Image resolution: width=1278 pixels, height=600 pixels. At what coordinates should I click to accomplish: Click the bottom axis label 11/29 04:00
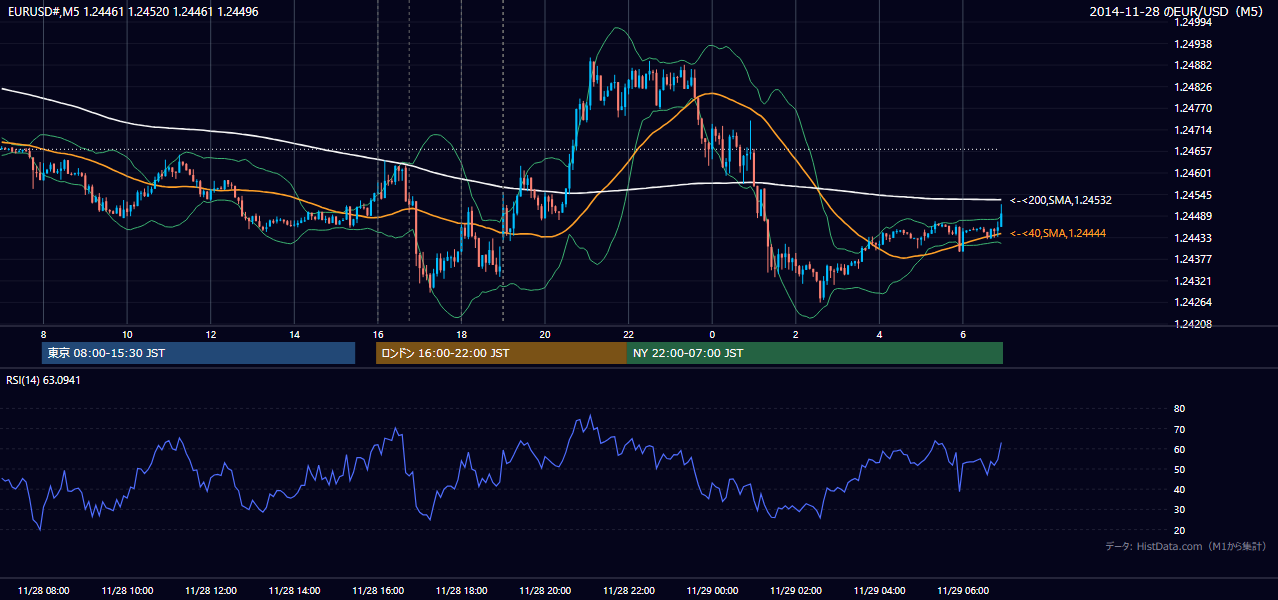879,591
